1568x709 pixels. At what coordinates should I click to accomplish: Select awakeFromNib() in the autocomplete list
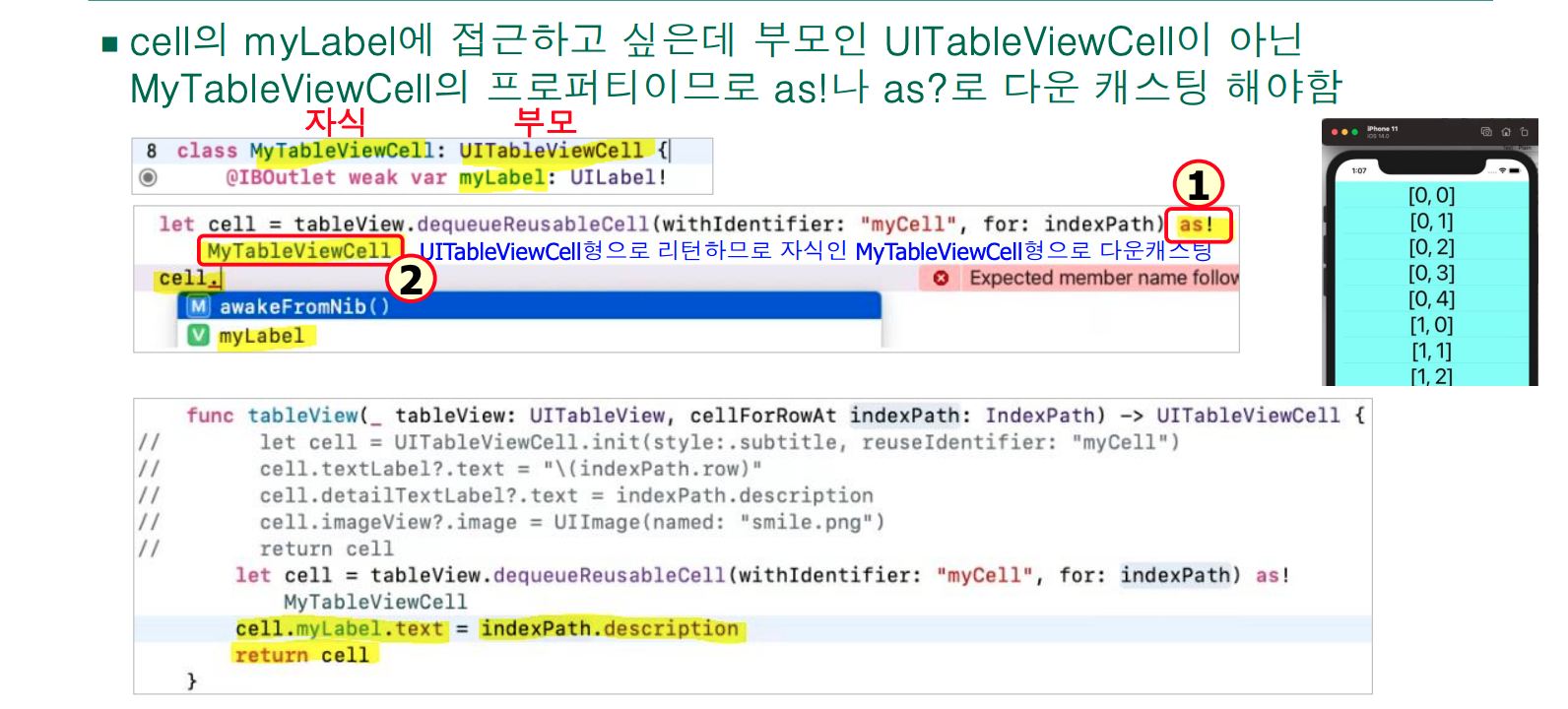tap(529, 306)
